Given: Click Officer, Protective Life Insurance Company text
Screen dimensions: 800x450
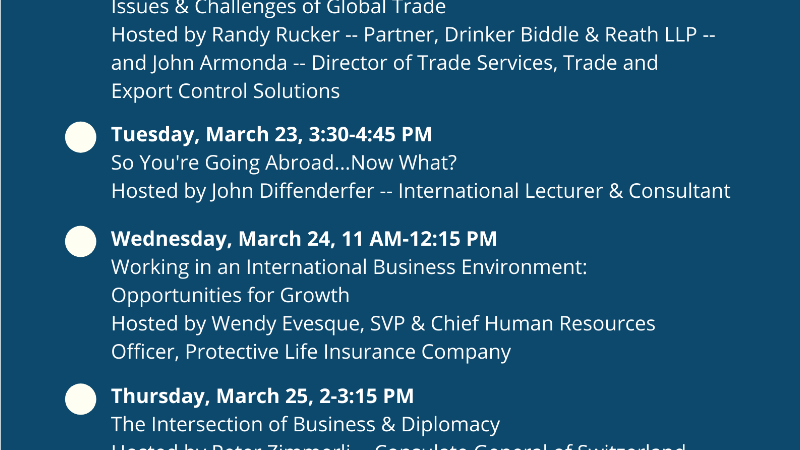Looking at the screenshot, I should click(x=311, y=352).
